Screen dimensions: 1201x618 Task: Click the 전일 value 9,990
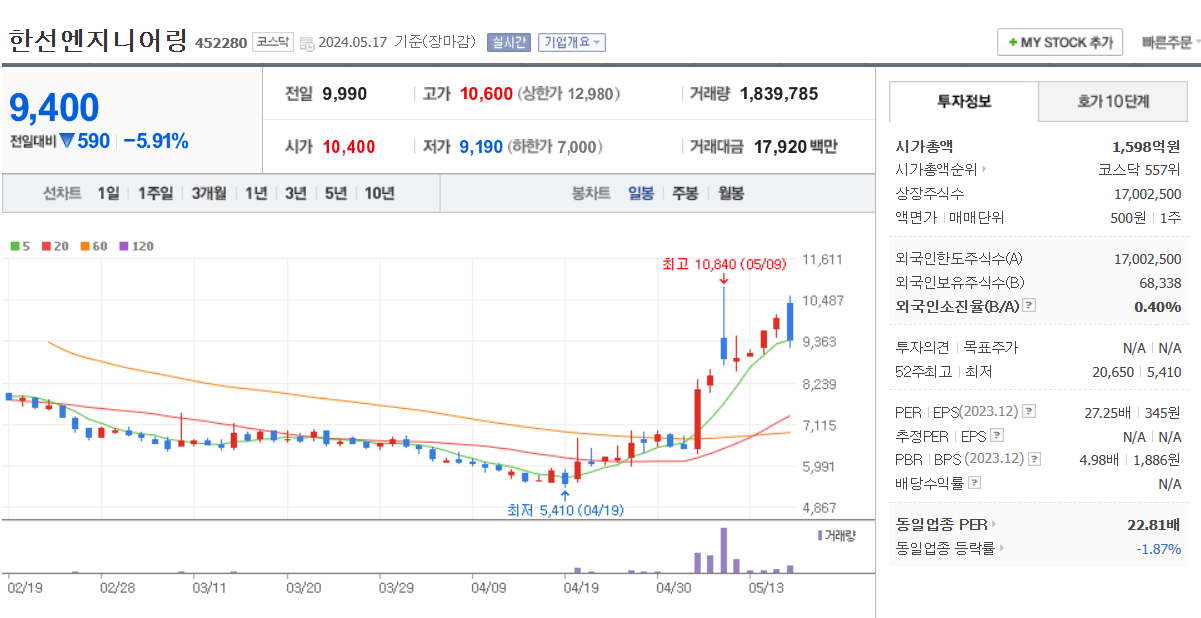(344, 94)
